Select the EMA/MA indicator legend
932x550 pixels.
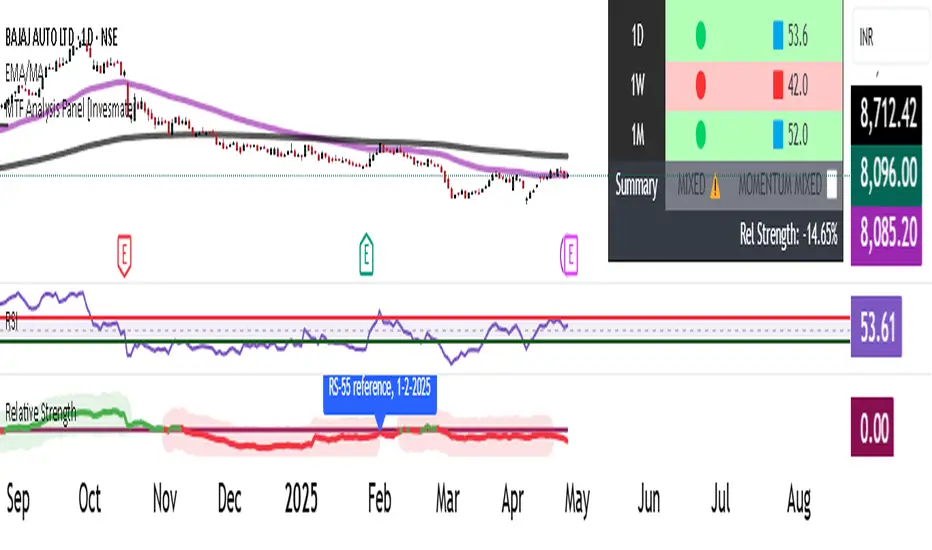tap(24, 73)
